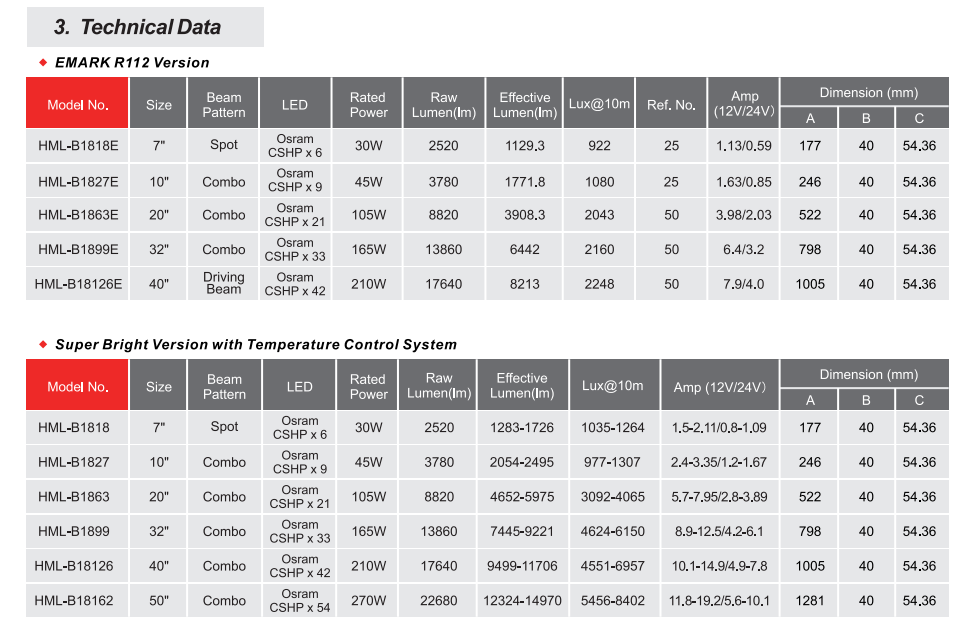The height and width of the screenshot is (631, 959).
Task: Click the red diamond beside Super Bright Version
Action: [43, 344]
